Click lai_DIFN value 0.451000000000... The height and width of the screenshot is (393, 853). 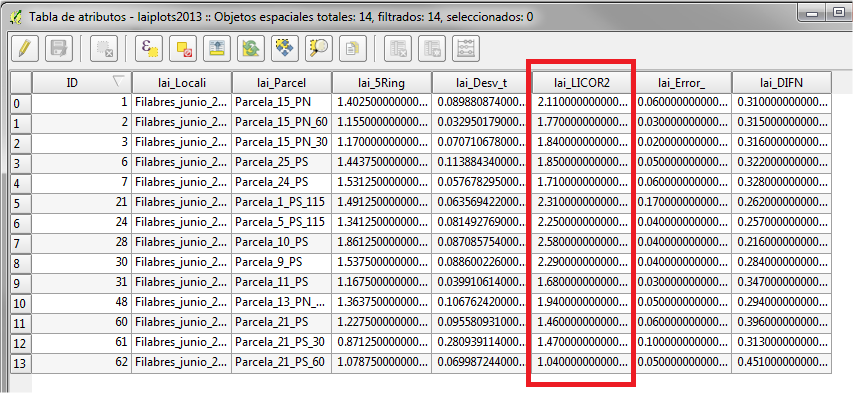(782, 362)
